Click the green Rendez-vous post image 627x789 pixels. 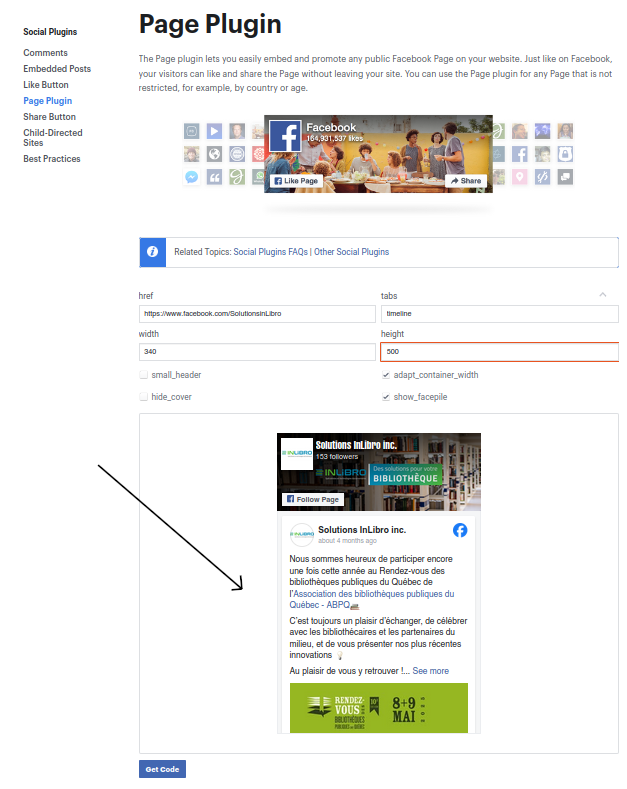tap(379, 708)
